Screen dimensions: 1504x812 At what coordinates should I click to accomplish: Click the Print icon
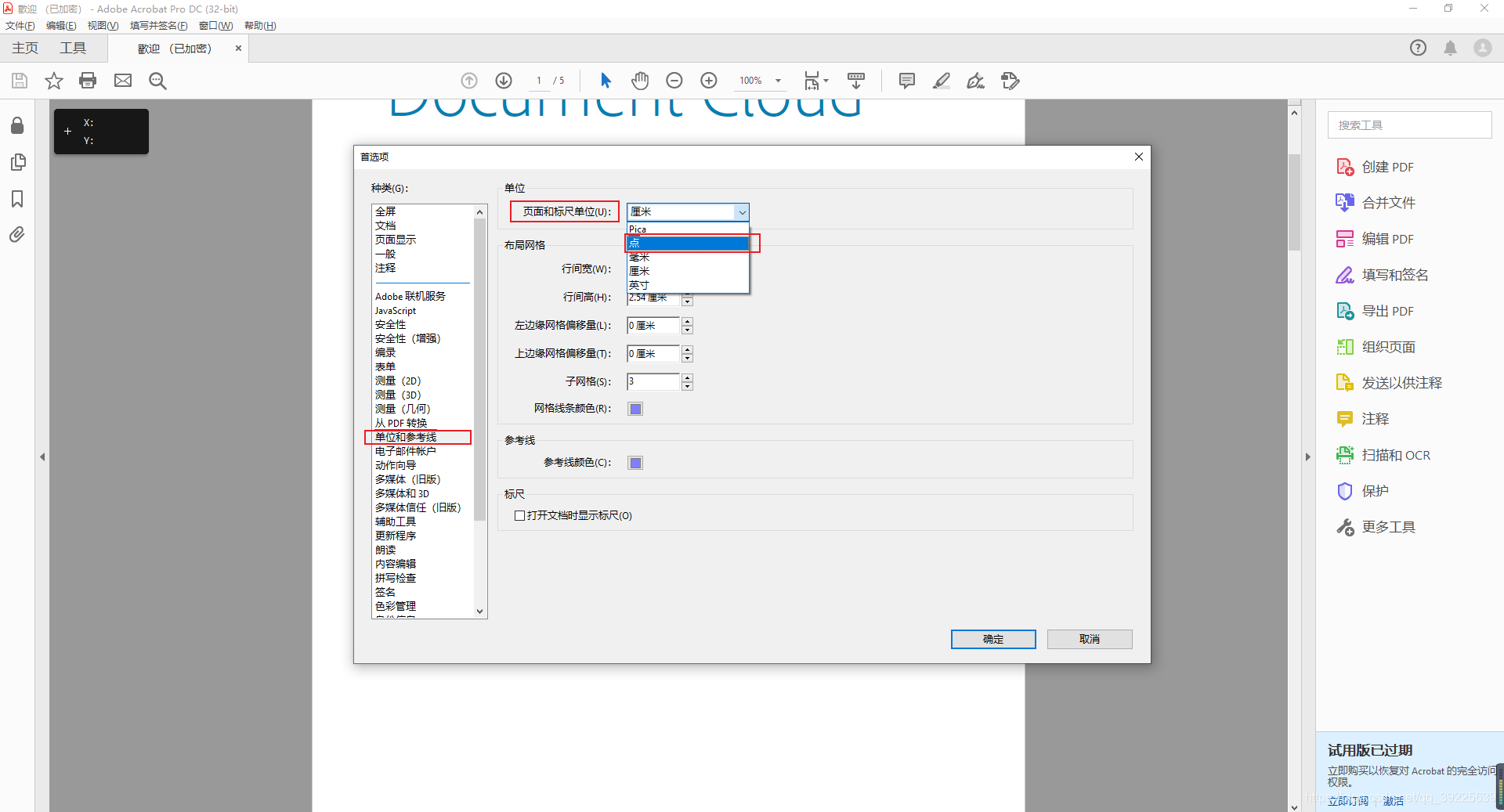click(x=88, y=81)
